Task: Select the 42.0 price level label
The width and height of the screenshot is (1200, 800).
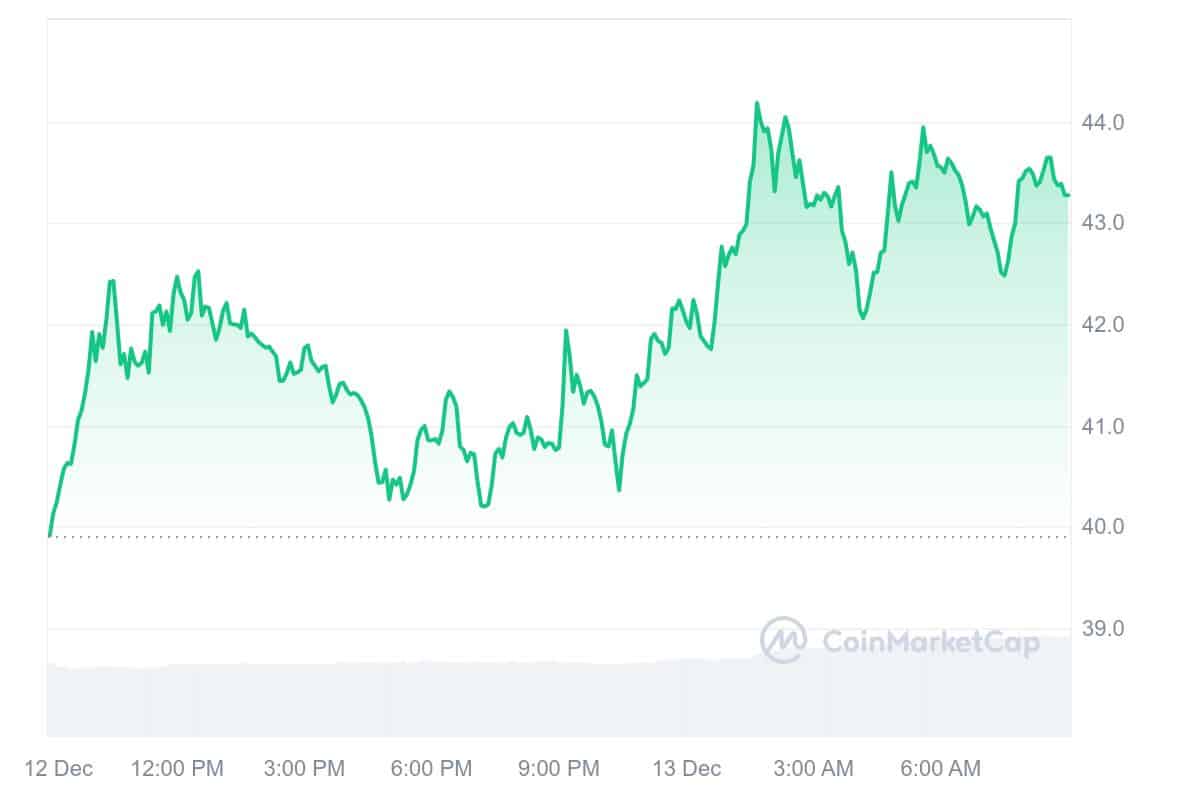Action: (1104, 325)
